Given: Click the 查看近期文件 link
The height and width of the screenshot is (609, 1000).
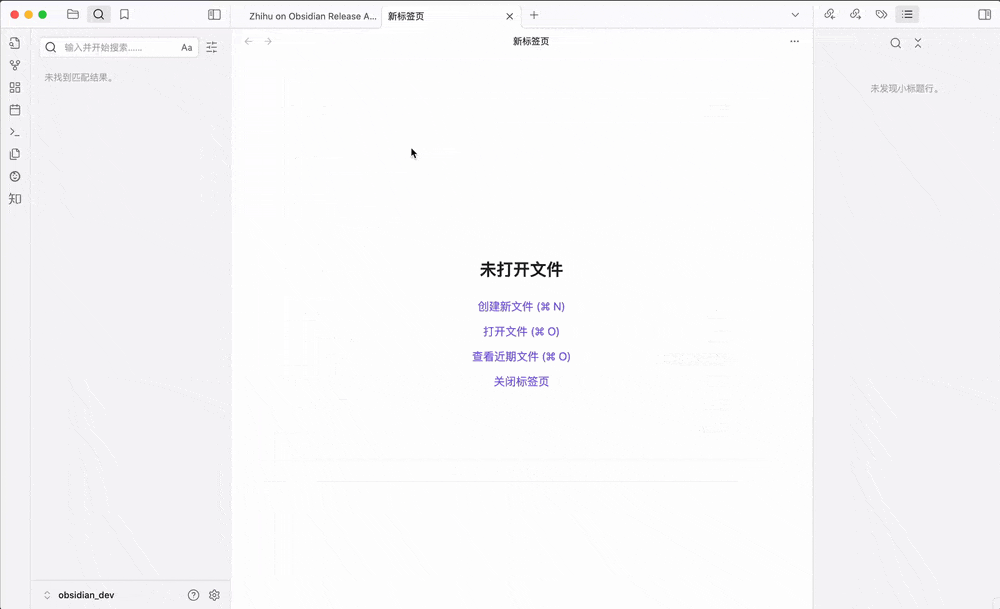Looking at the screenshot, I should (x=521, y=356).
